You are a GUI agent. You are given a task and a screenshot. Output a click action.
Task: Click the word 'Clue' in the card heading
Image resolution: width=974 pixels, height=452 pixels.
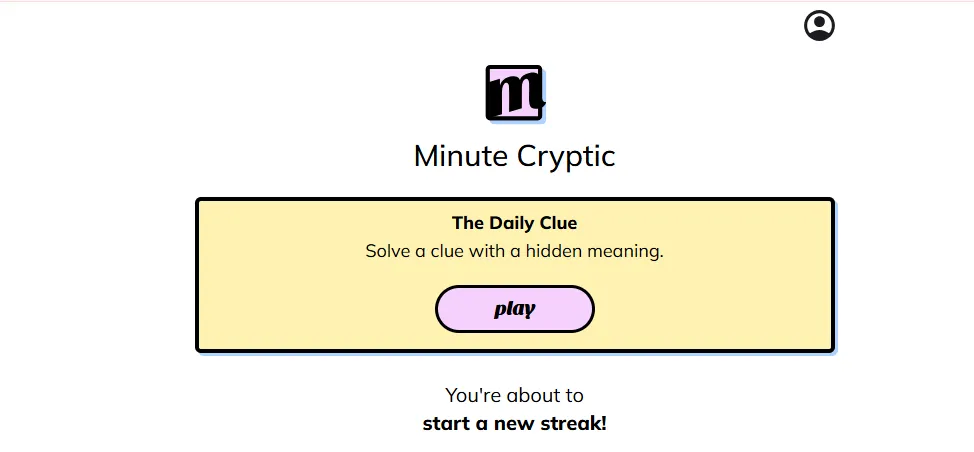tap(558, 223)
